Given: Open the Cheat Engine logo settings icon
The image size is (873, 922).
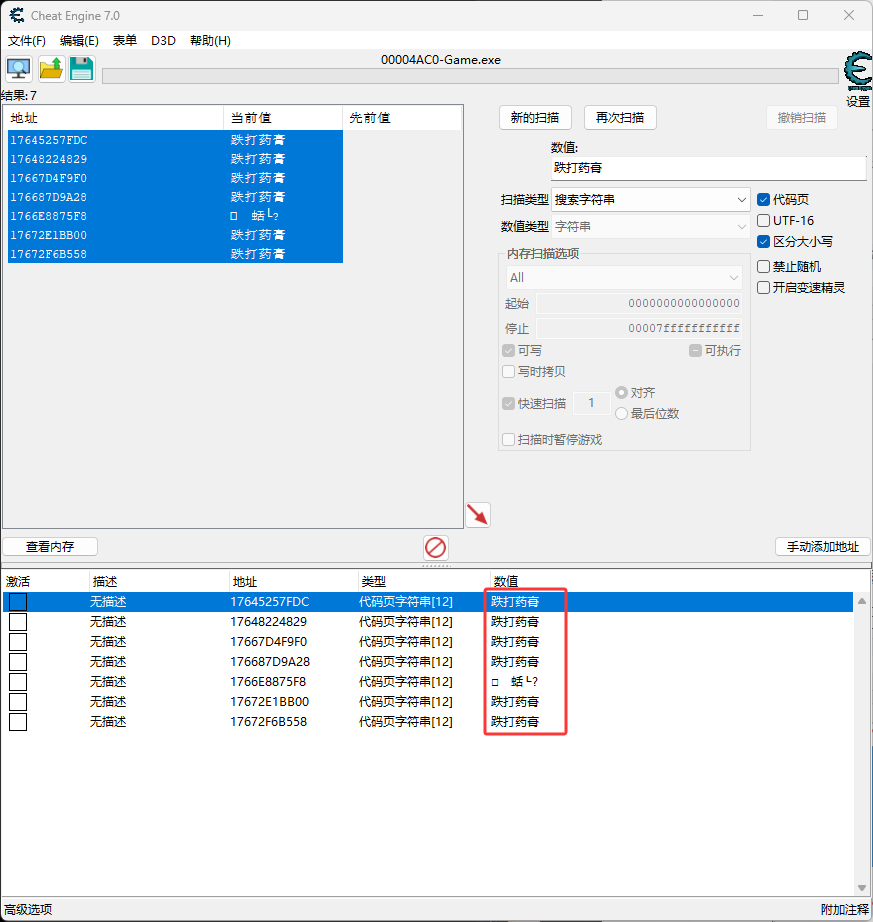Looking at the screenshot, I should [x=858, y=72].
